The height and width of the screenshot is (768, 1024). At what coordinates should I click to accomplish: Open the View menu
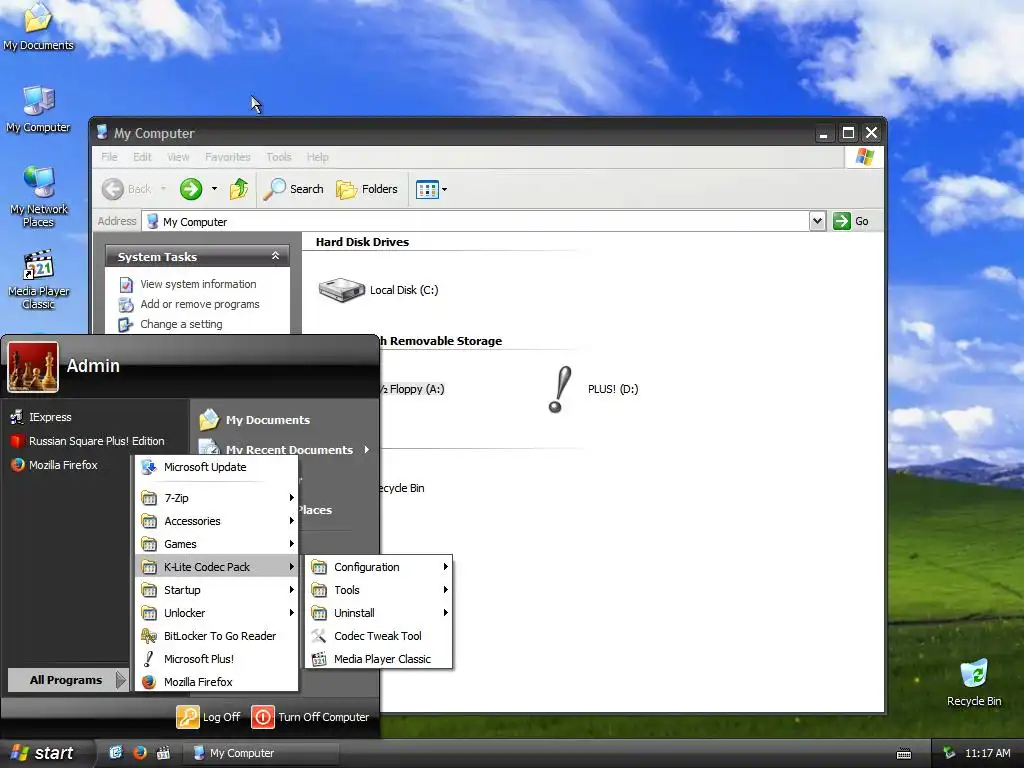pos(178,157)
